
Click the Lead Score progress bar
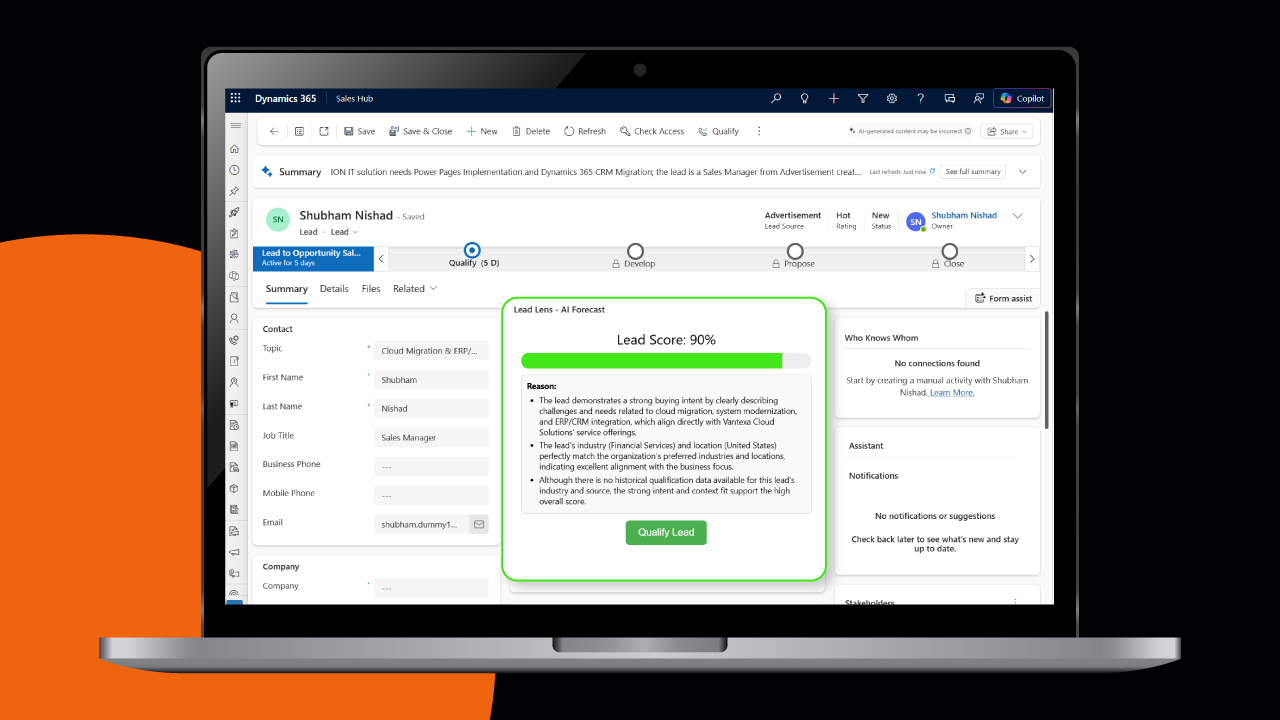pyautogui.click(x=666, y=361)
